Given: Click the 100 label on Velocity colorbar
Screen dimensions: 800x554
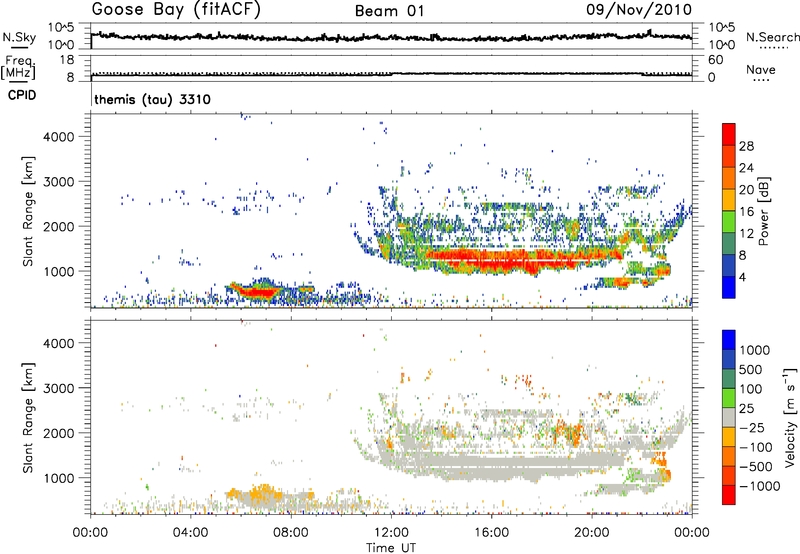Looking at the screenshot, I should [x=750, y=389].
